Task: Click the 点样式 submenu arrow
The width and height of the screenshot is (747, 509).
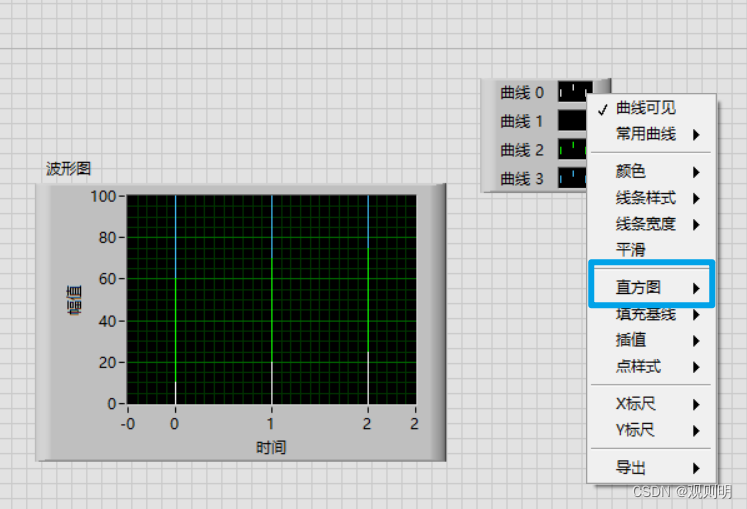Action: coord(696,367)
